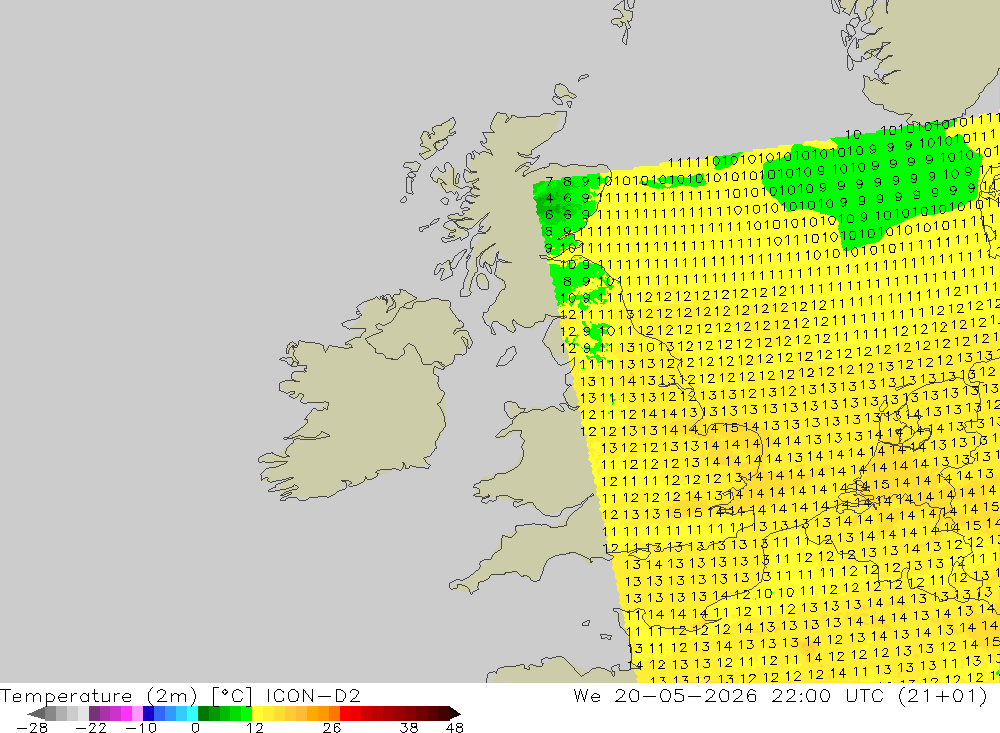1000x733 pixels.
Task: Click the Isle of Man outline on map
Action: coord(506,356)
